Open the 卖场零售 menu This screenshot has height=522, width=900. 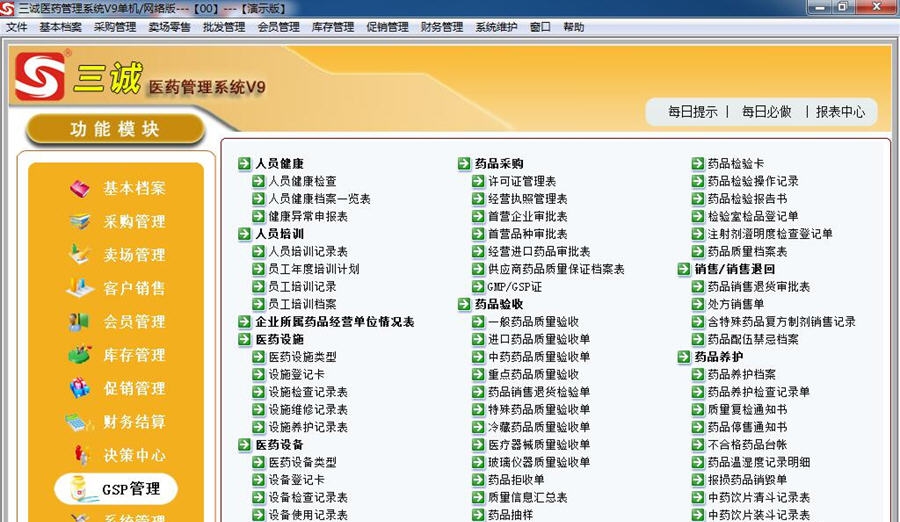coord(169,27)
